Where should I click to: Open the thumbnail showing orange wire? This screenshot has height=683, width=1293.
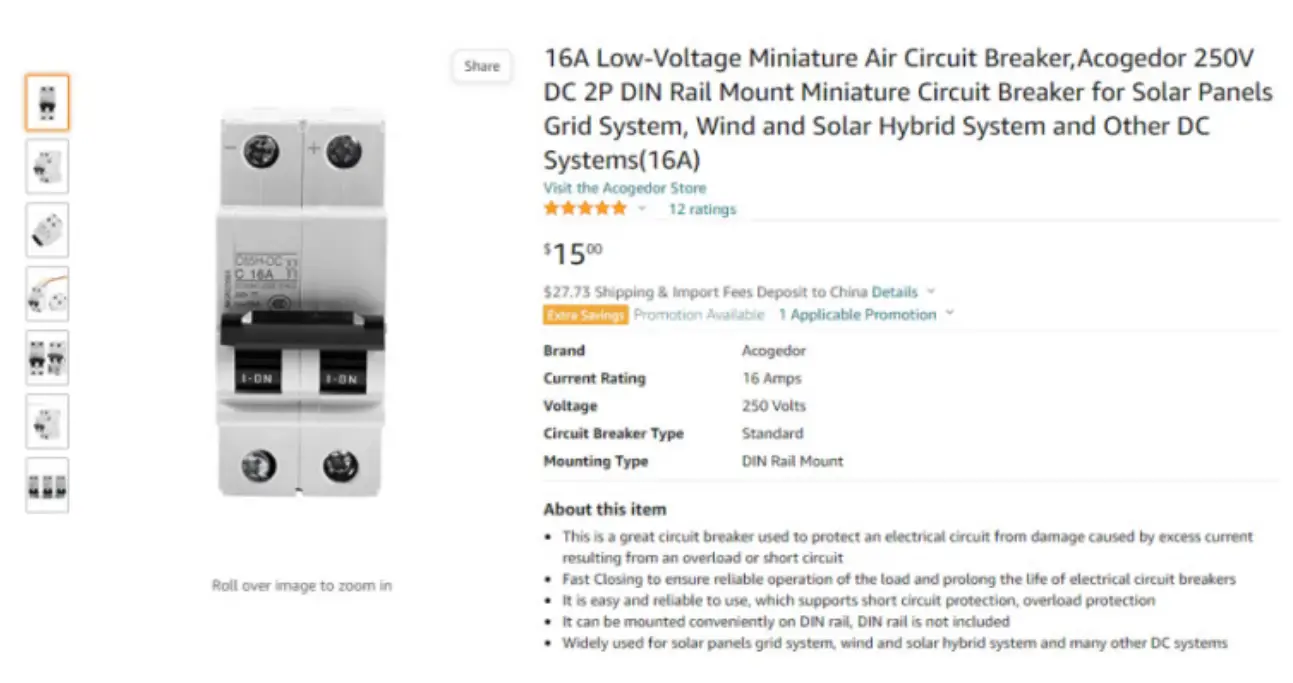pos(47,294)
